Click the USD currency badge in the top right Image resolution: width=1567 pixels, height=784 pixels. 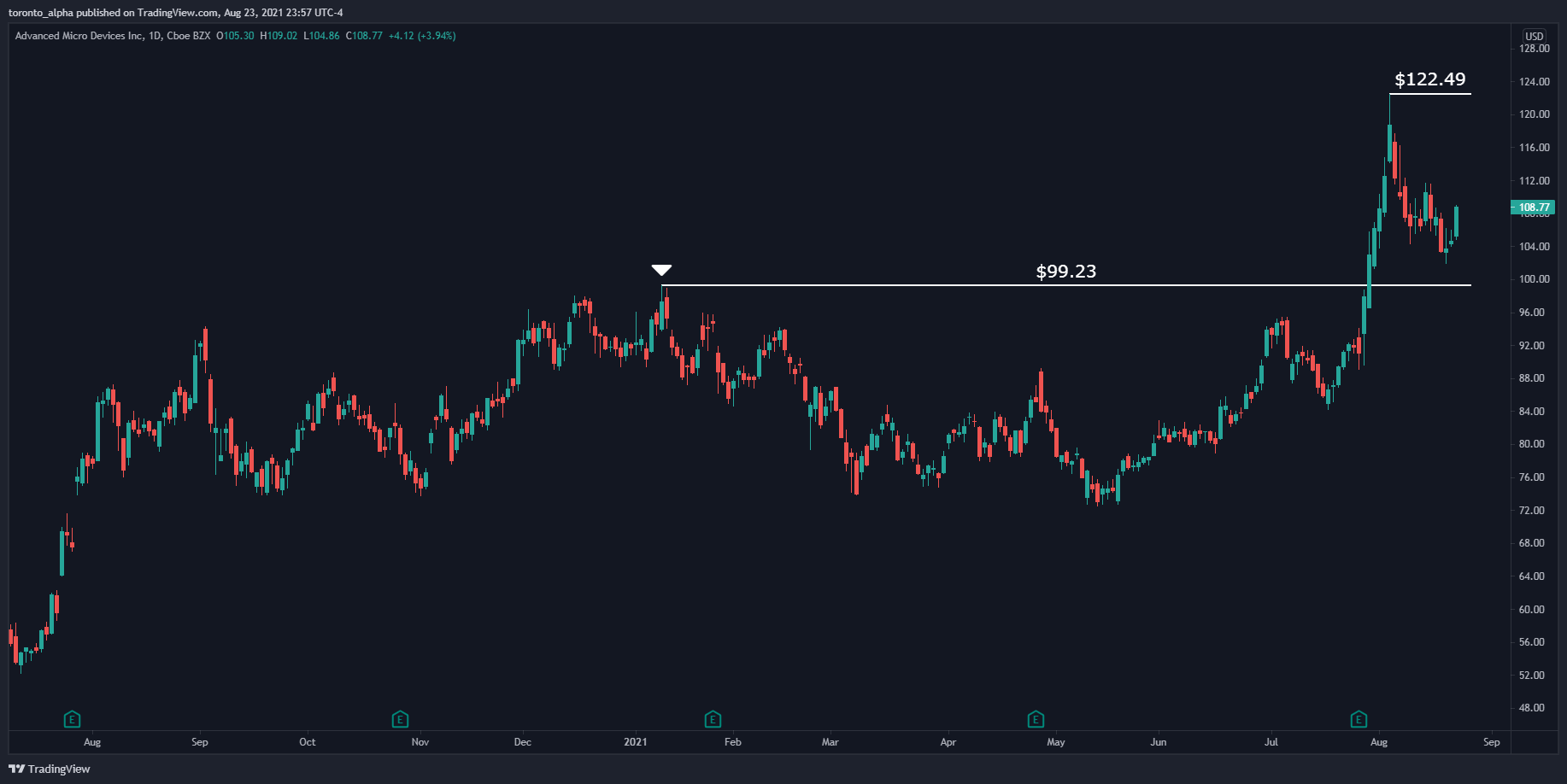1534,37
